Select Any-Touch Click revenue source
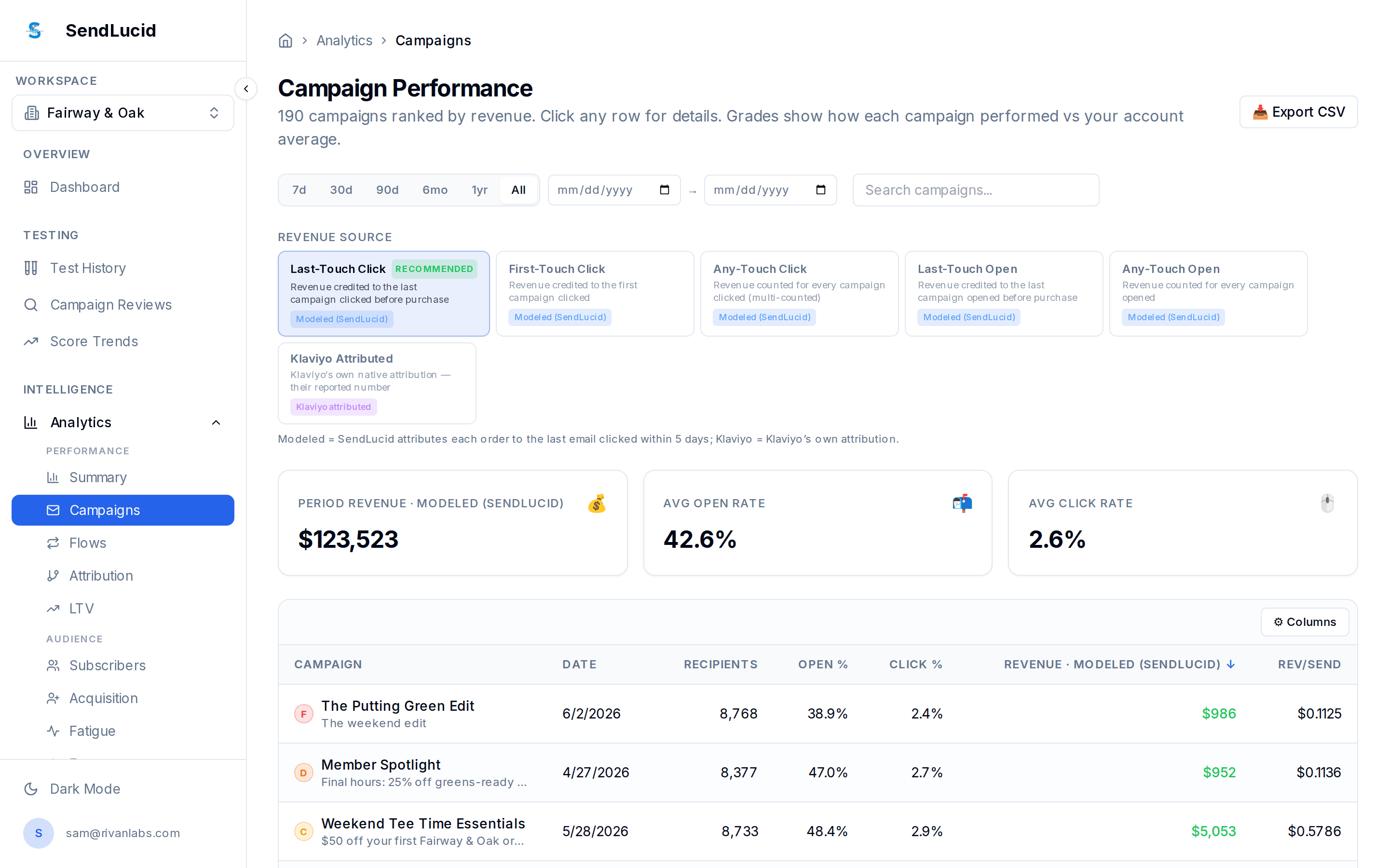1389x868 pixels. 799,293
